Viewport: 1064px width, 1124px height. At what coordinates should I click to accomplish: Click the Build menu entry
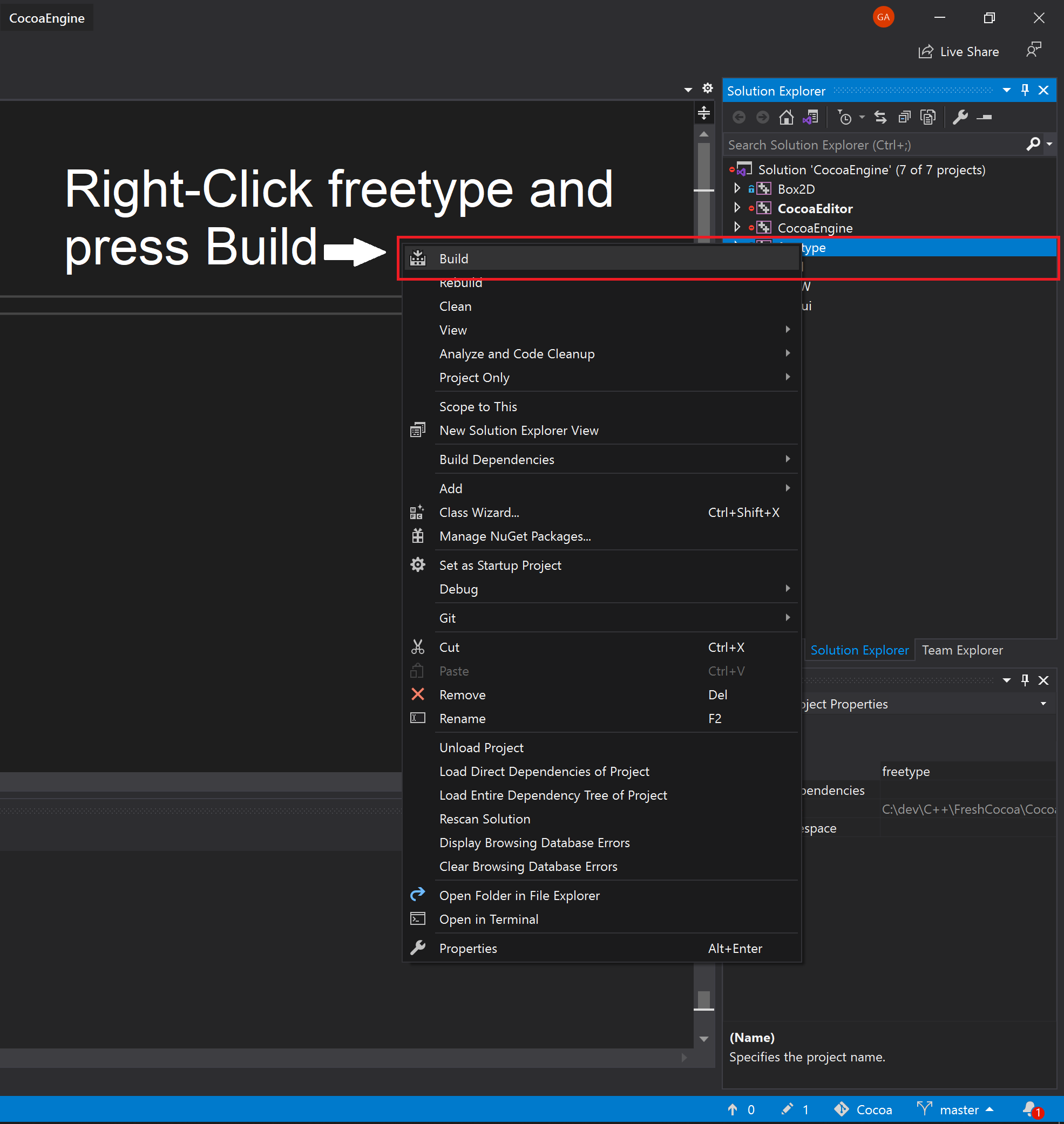[x=601, y=258]
